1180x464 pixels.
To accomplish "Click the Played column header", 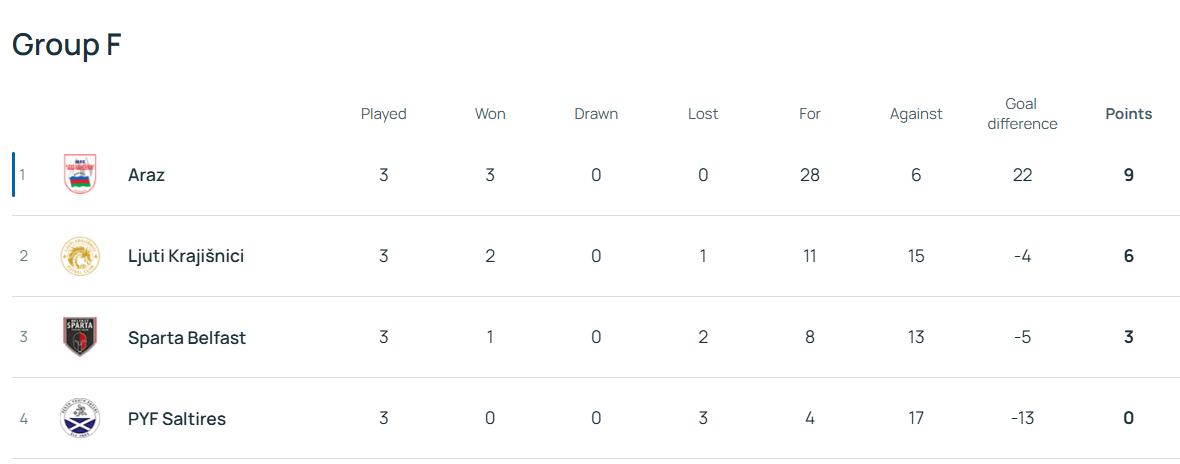I will click(x=383, y=114).
